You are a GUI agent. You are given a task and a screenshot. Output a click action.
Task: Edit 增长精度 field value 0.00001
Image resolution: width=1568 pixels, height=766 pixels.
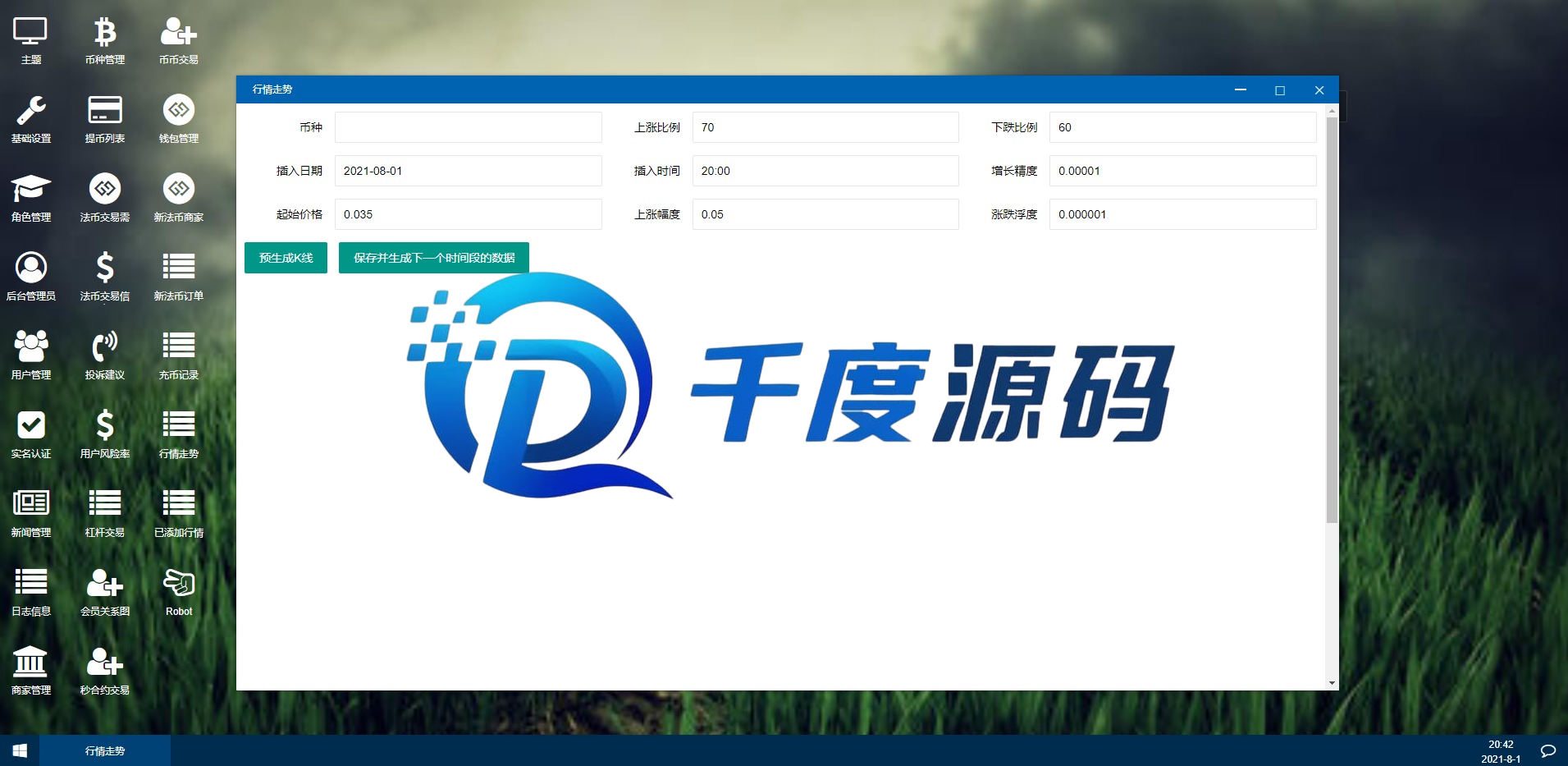click(1182, 171)
